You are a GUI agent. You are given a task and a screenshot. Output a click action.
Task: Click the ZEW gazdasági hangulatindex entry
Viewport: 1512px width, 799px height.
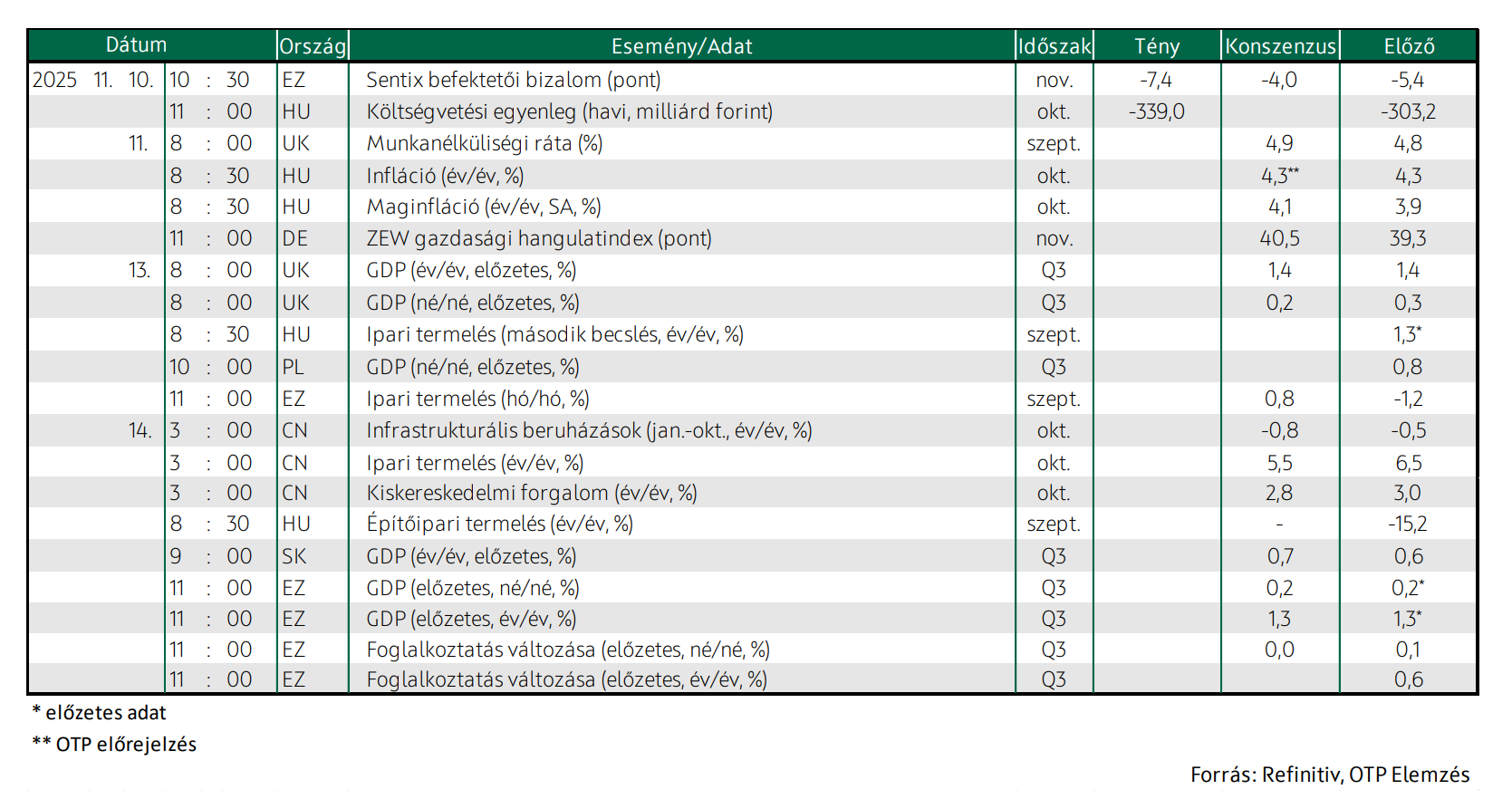coord(539,238)
